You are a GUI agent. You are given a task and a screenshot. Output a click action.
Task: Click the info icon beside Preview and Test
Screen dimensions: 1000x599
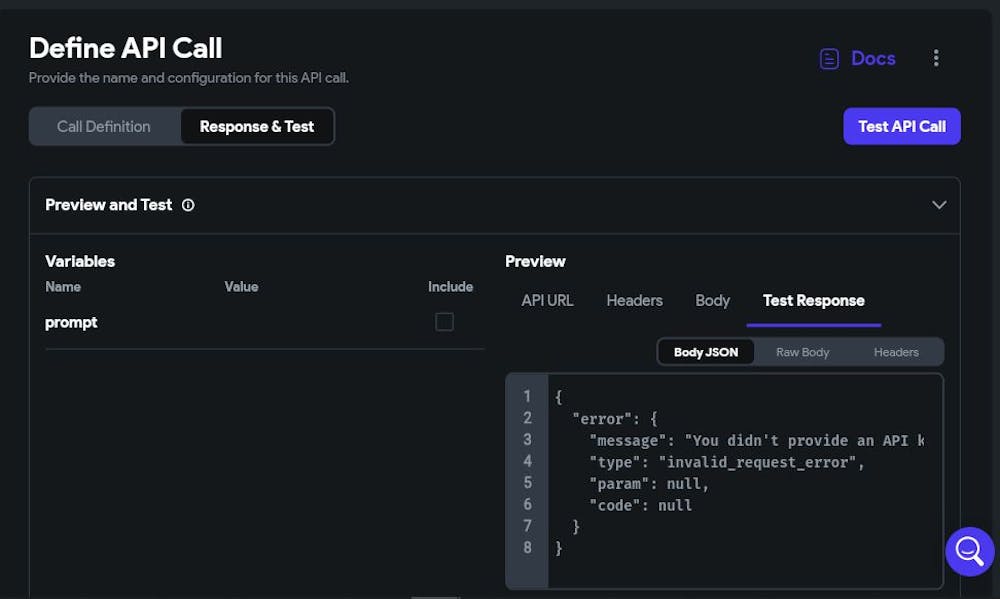[188, 205]
